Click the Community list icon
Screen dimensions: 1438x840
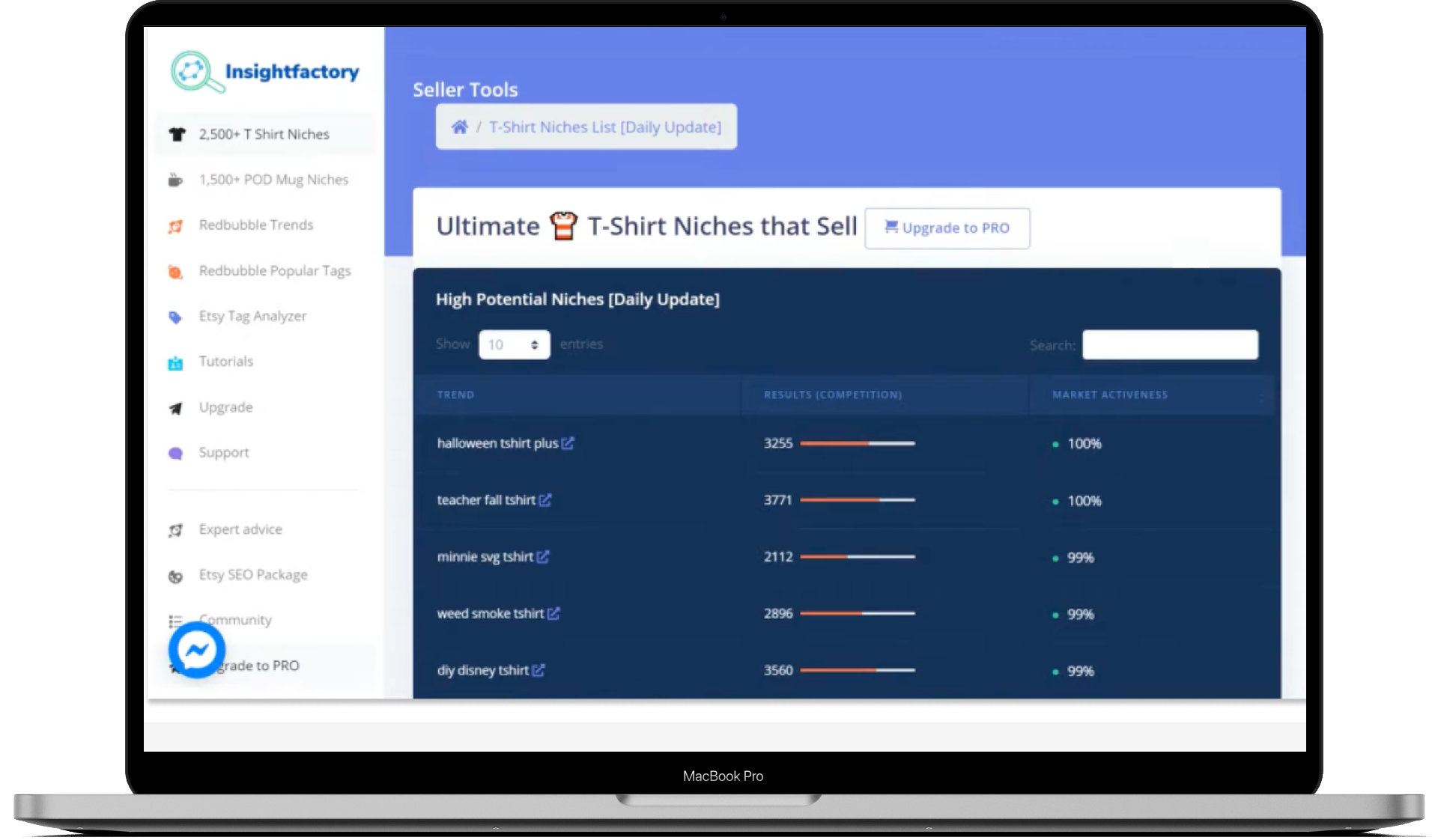175,621
